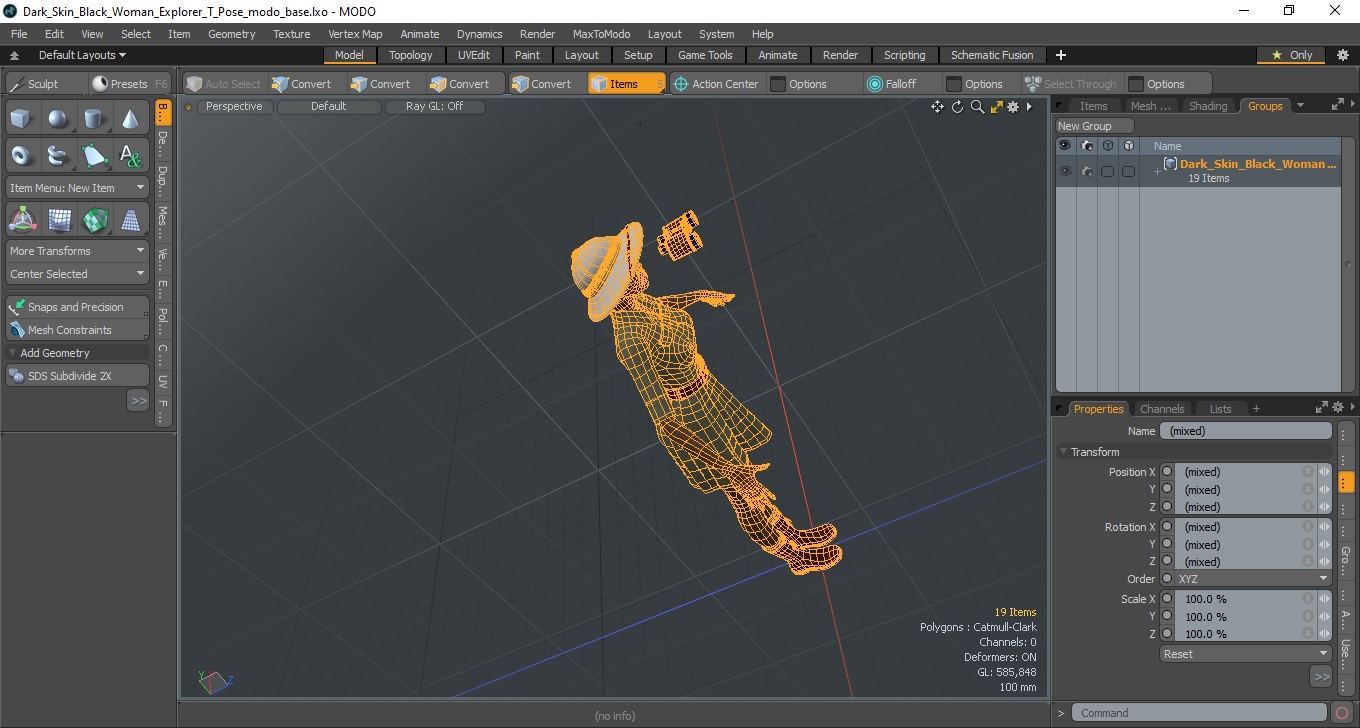Screen dimensions: 1360x728
Task: Select the Cylinder primitive tool
Action: (94, 120)
